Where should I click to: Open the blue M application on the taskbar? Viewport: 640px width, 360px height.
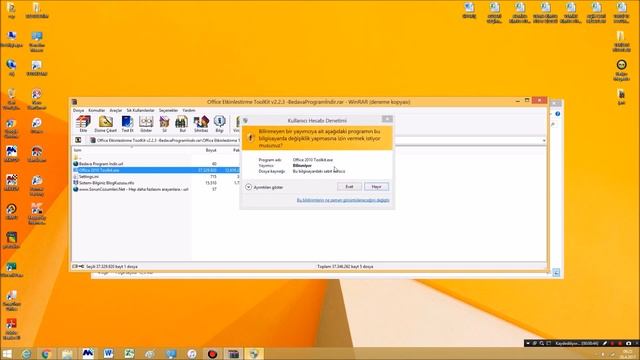pyautogui.click(x=88, y=354)
